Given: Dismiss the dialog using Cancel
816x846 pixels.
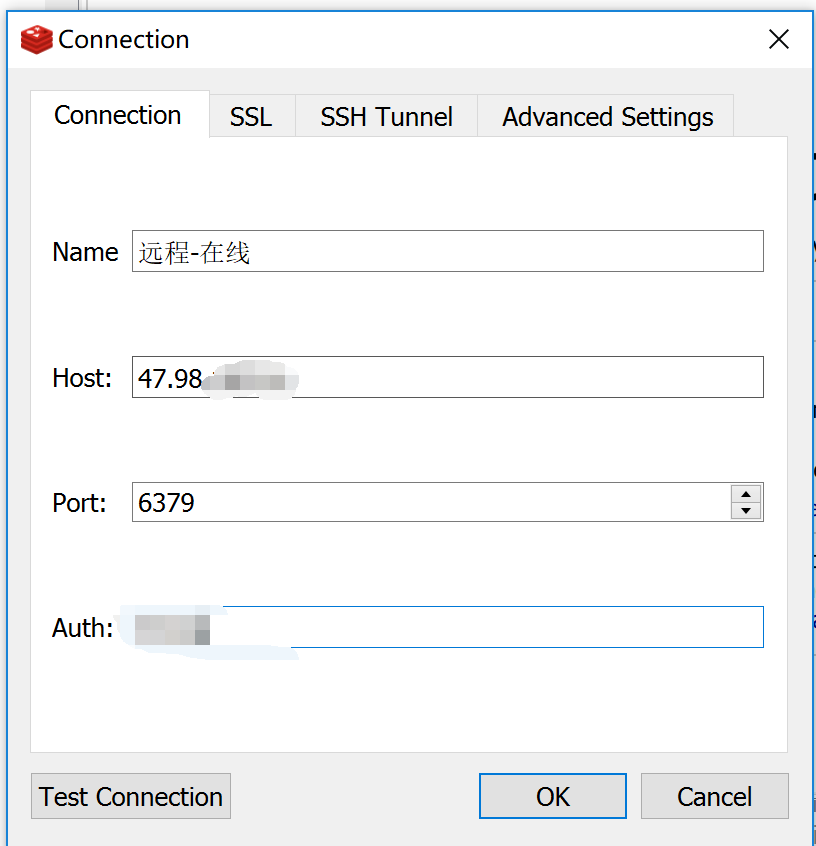Looking at the screenshot, I should pyautogui.click(x=714, y=797).
